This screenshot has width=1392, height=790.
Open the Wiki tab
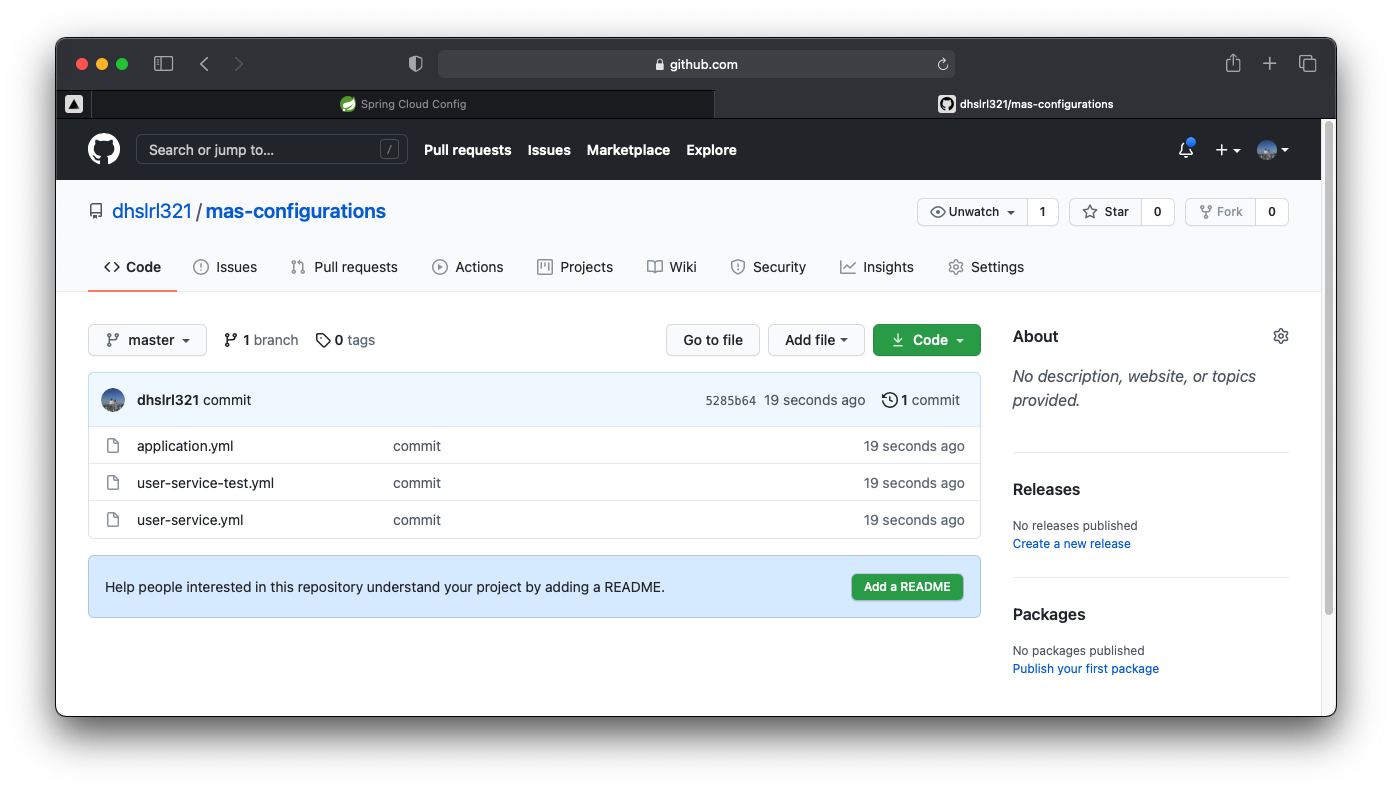pyautogui.click(x=672, y=267)
